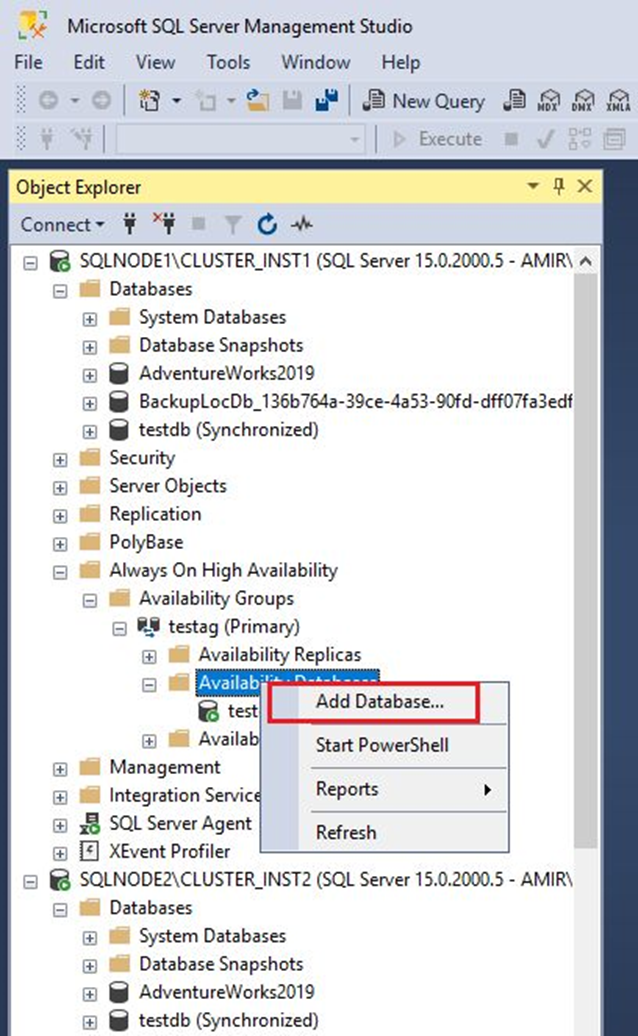This screenshot has width=638, height=1036.
Task: Open Activity Monitor icon in Object Explorer
Action: pos(301,225)
